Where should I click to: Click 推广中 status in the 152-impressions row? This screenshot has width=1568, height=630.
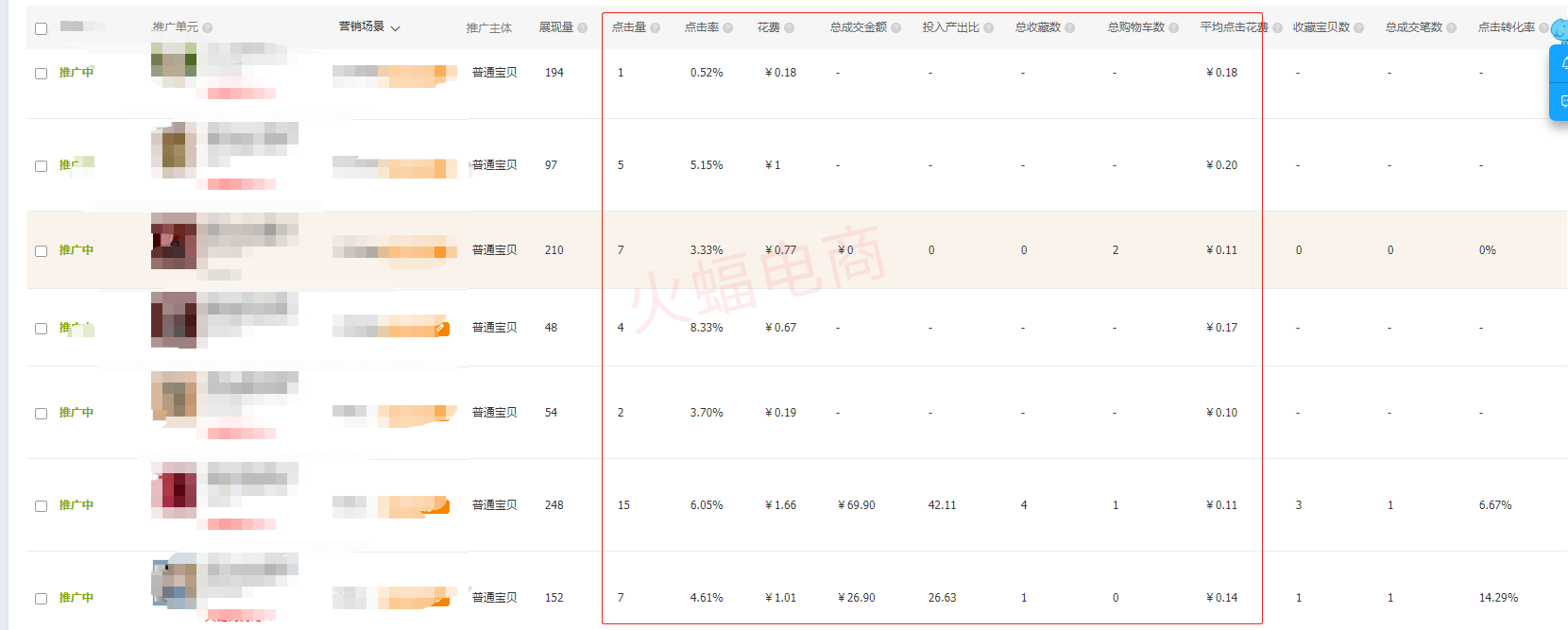pos(77,598)
